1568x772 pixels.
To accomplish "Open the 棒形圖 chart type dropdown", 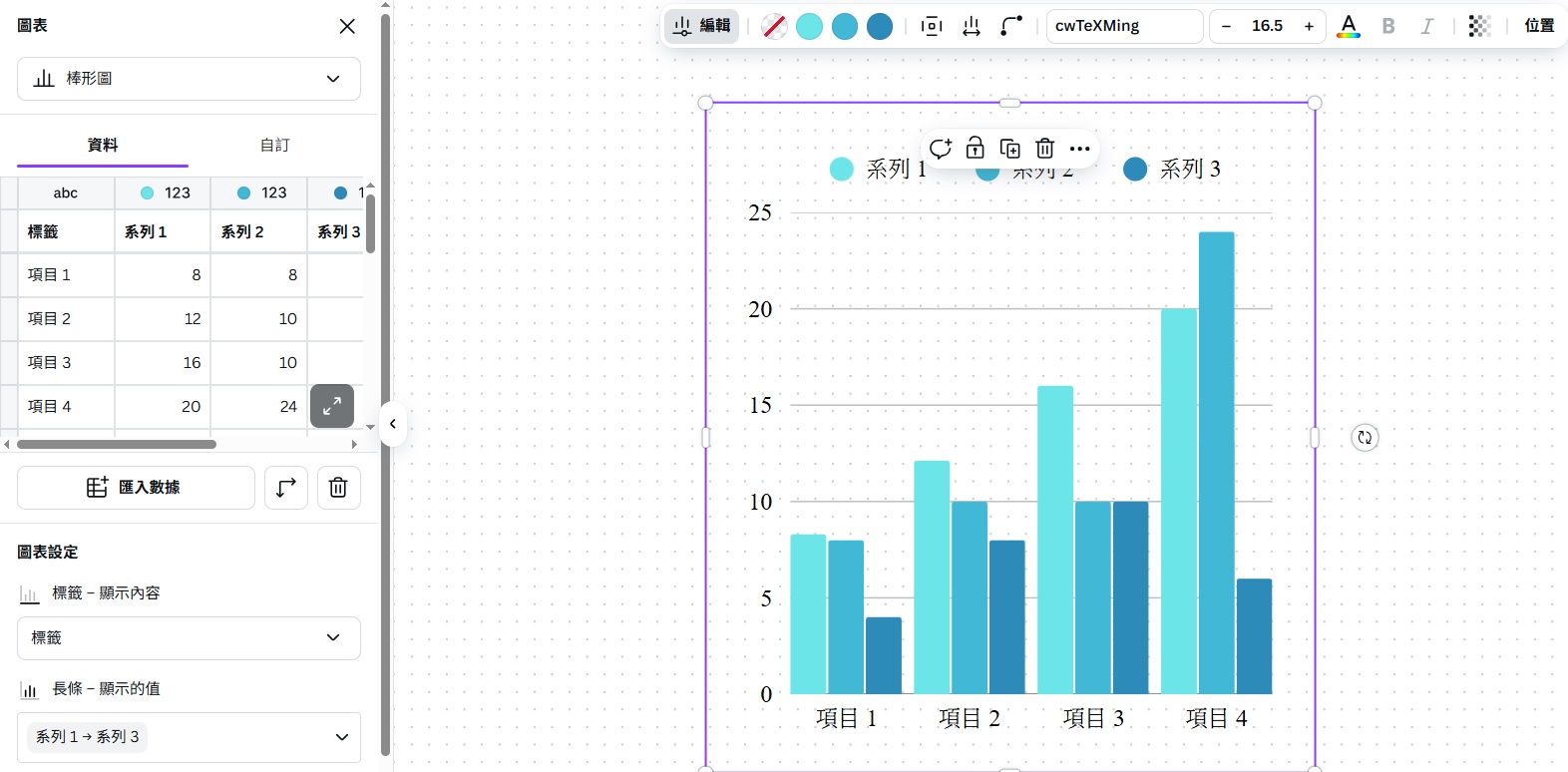I will 189,79.
